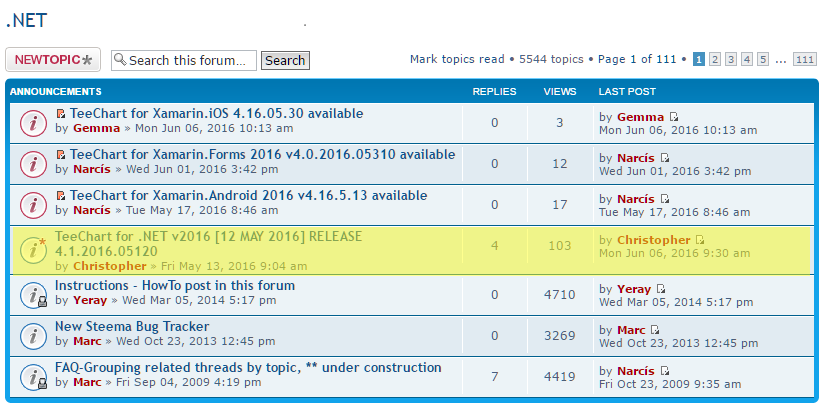Open TeeChart for Xamarin.iOS 4.16.05.30 topic
The image size is (829, 405).
pyautogui.click(x=216, y=113)
